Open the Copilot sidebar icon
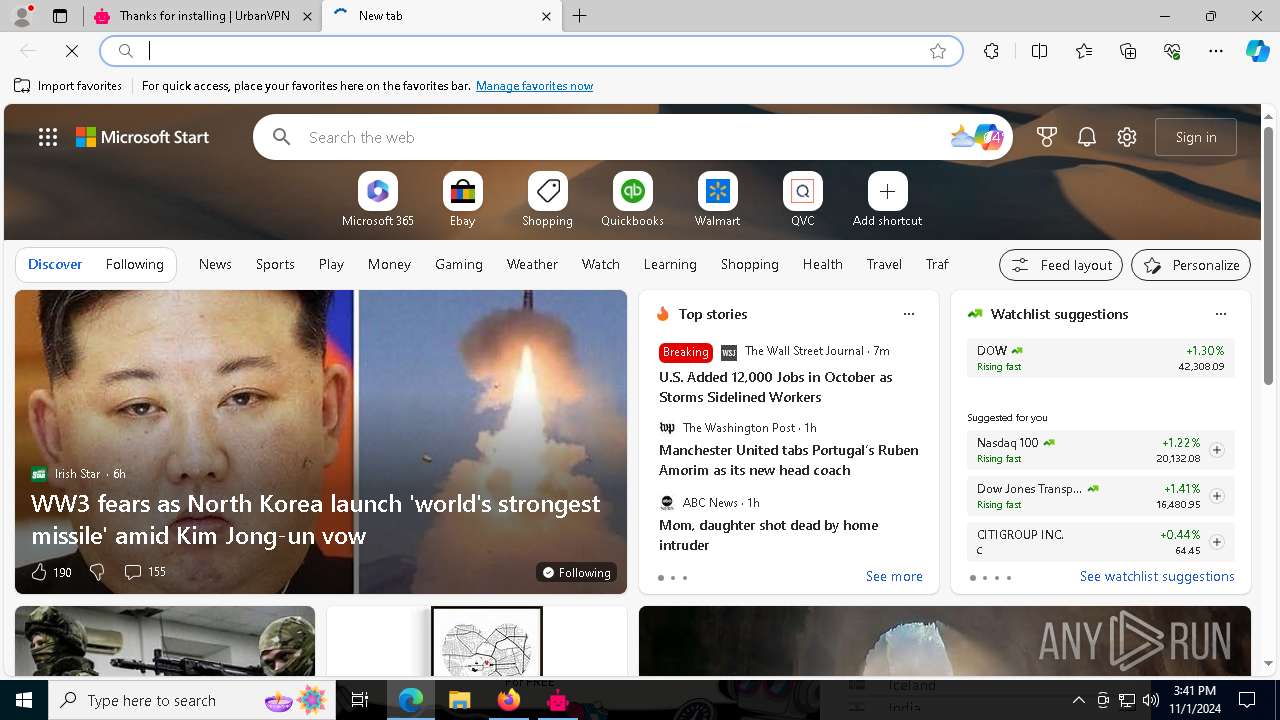This screenshot has height=720, width=1280. 1257,51
